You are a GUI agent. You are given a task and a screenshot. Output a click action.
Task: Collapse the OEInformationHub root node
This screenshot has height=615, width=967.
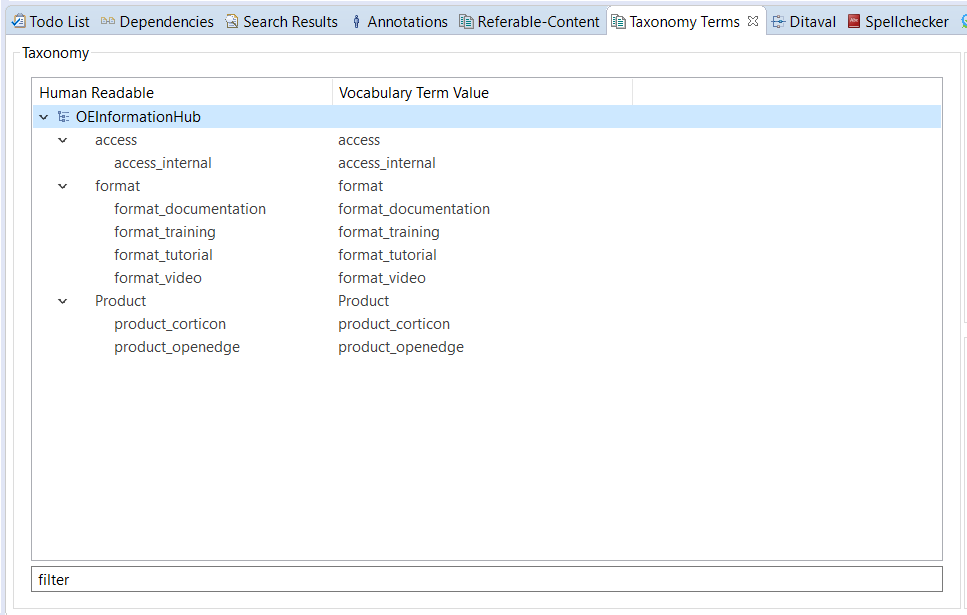pos(43,117)
